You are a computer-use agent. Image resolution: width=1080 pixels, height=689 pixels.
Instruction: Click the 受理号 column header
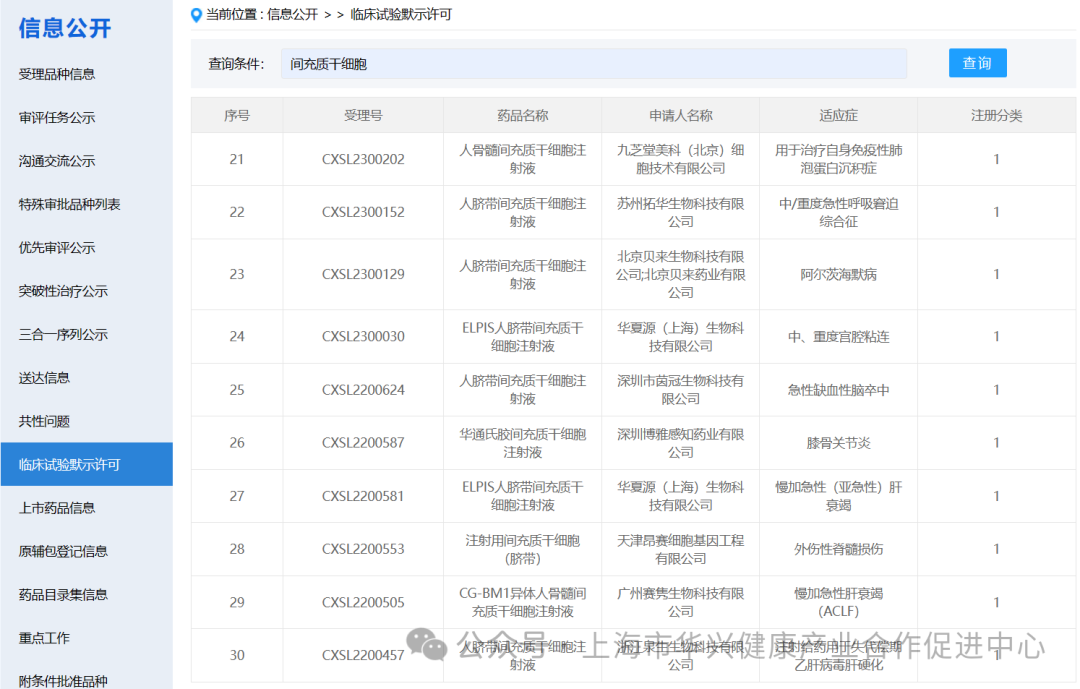click(363, 116)
